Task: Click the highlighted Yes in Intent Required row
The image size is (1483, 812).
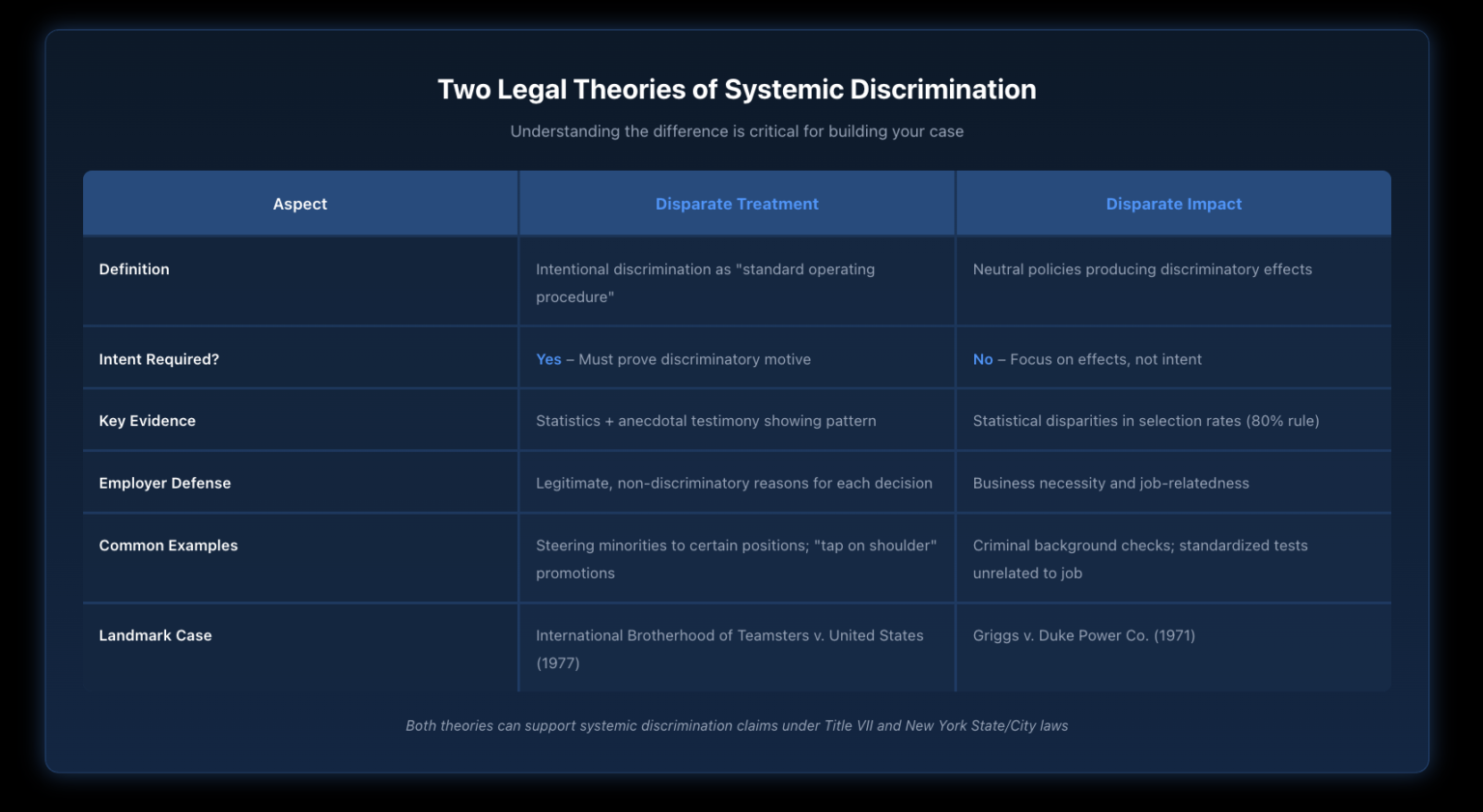Action: 548,358
